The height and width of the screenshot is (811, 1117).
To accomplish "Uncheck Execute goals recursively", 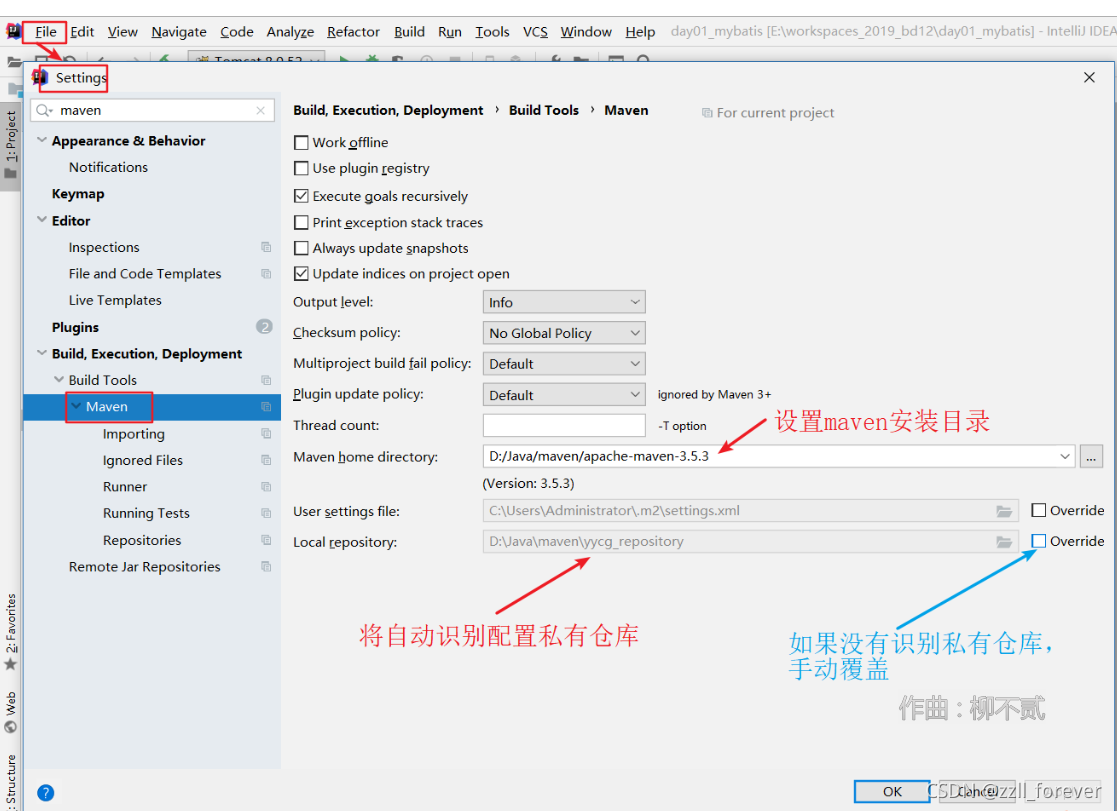I will click(x=301, y=196).
